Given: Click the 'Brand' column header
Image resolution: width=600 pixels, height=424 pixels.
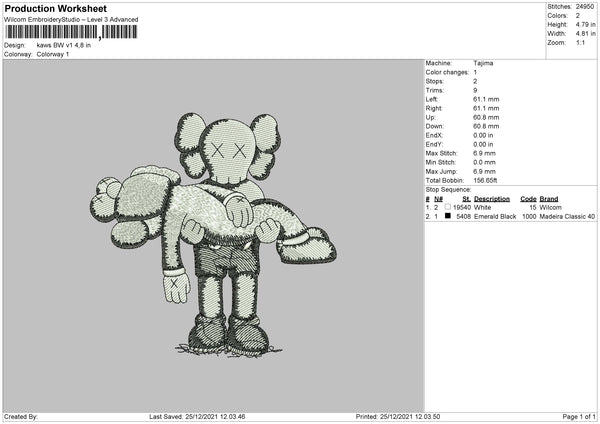Looking at the screenshot, I should click(x=549, y=199).
